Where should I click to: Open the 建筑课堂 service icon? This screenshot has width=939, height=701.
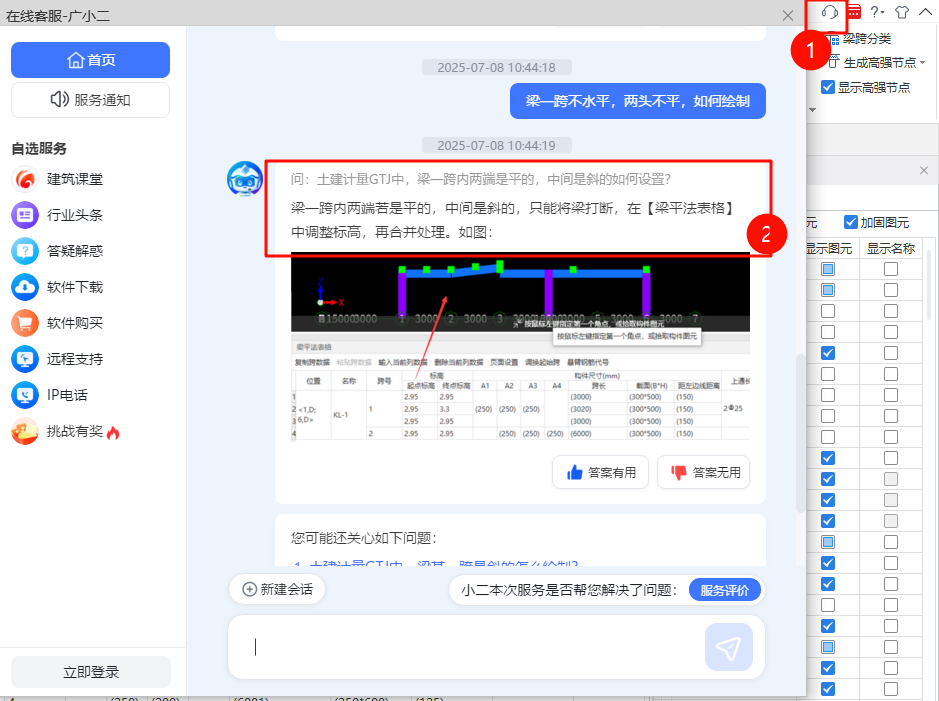click(25, 179)
